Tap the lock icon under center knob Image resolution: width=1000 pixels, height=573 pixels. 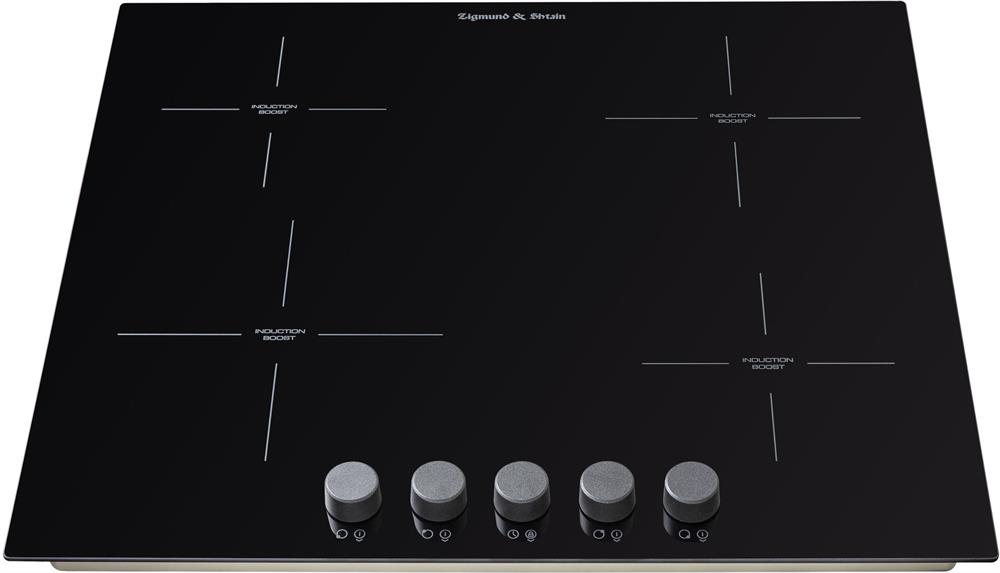531,534
